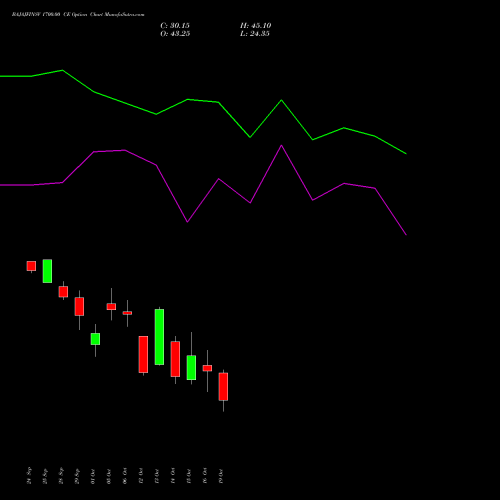Select the green candlestick above 25 Sep
Image resolution: width=500 pixels, height=500 pixels.
coord(47,271)
